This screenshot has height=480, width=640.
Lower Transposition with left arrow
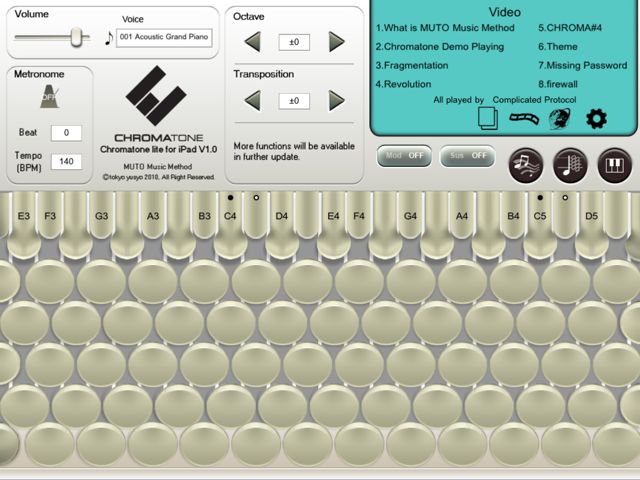click(253, 100)
